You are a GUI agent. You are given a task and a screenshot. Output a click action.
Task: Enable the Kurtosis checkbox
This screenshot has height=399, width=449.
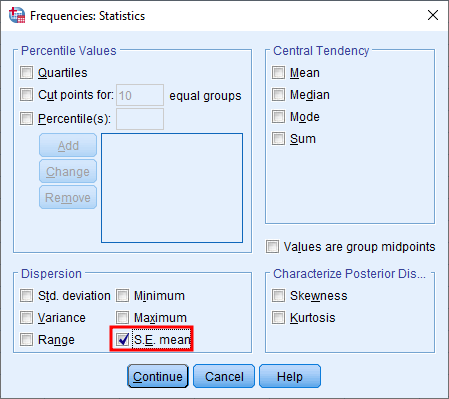coord(278,317)
